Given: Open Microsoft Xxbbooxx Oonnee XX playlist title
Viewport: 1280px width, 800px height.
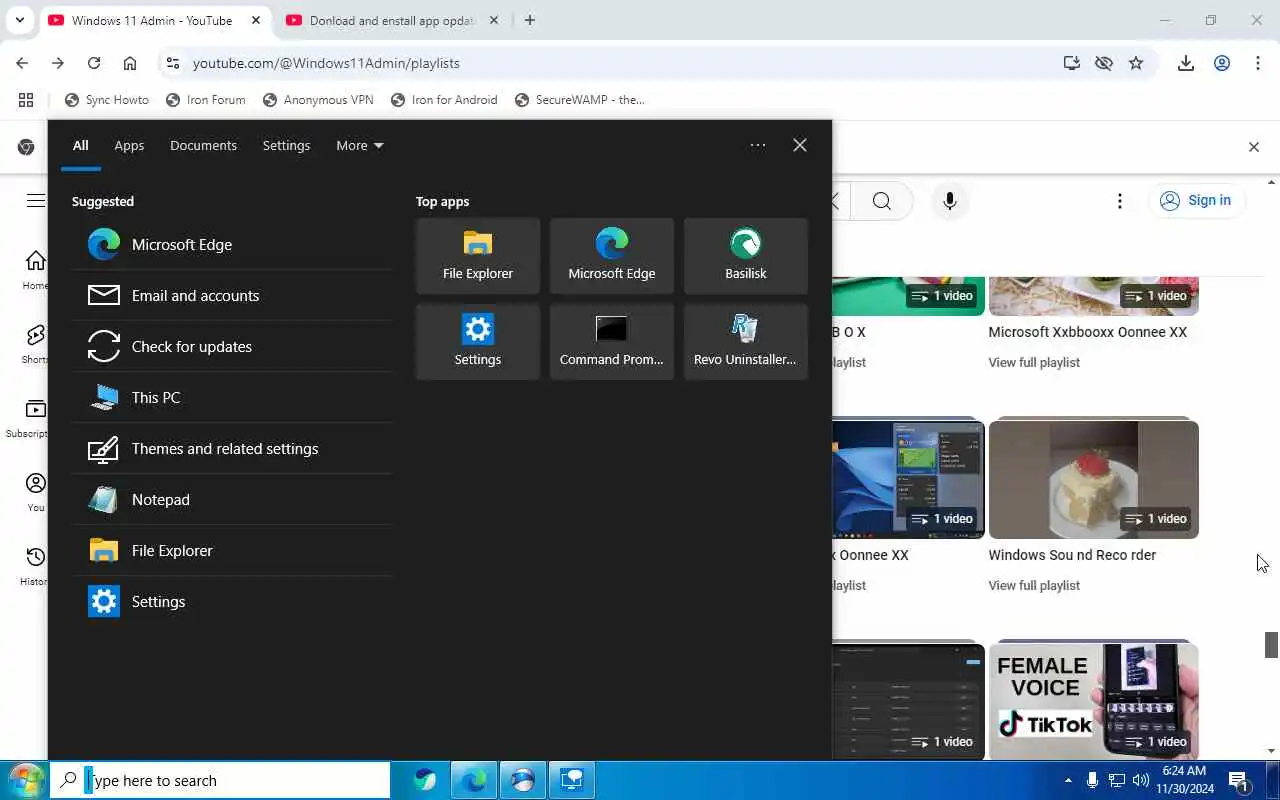Looking at the screenshot, I should click(1088, 332).
